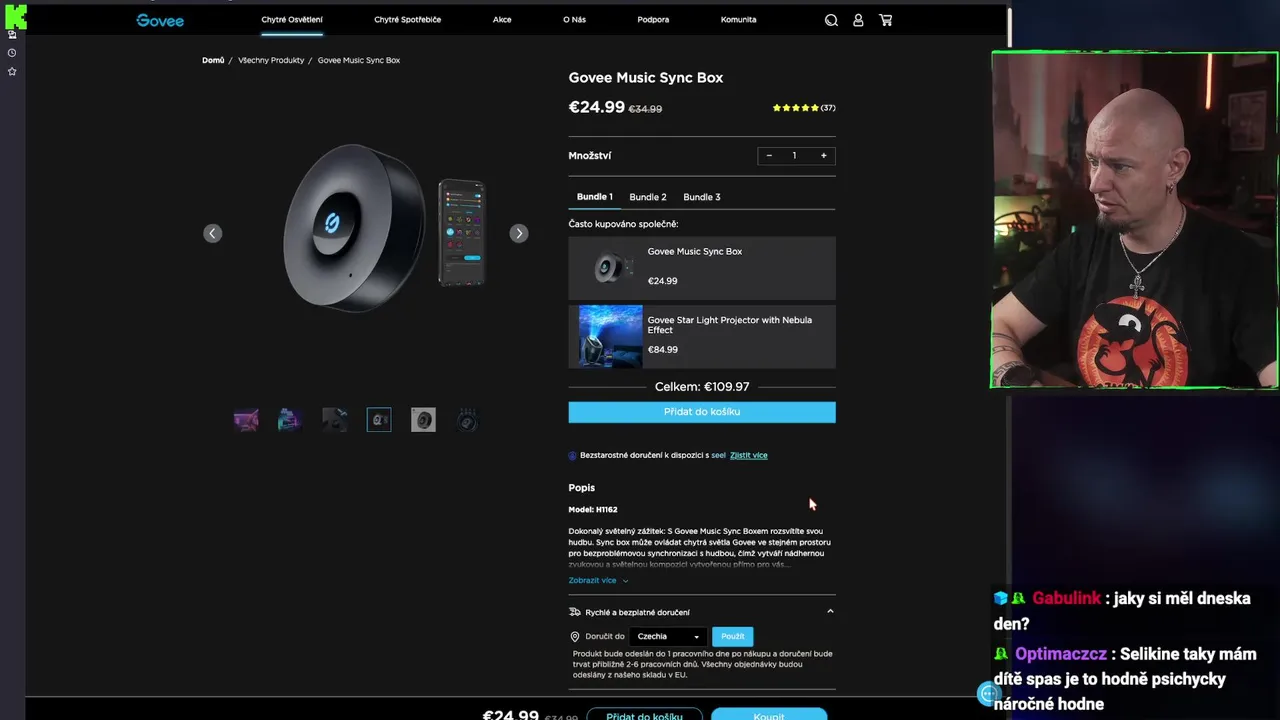Screen dimensions: 1280x720
Task: Select the Bundle 1 tab
Action: [594, 197]
